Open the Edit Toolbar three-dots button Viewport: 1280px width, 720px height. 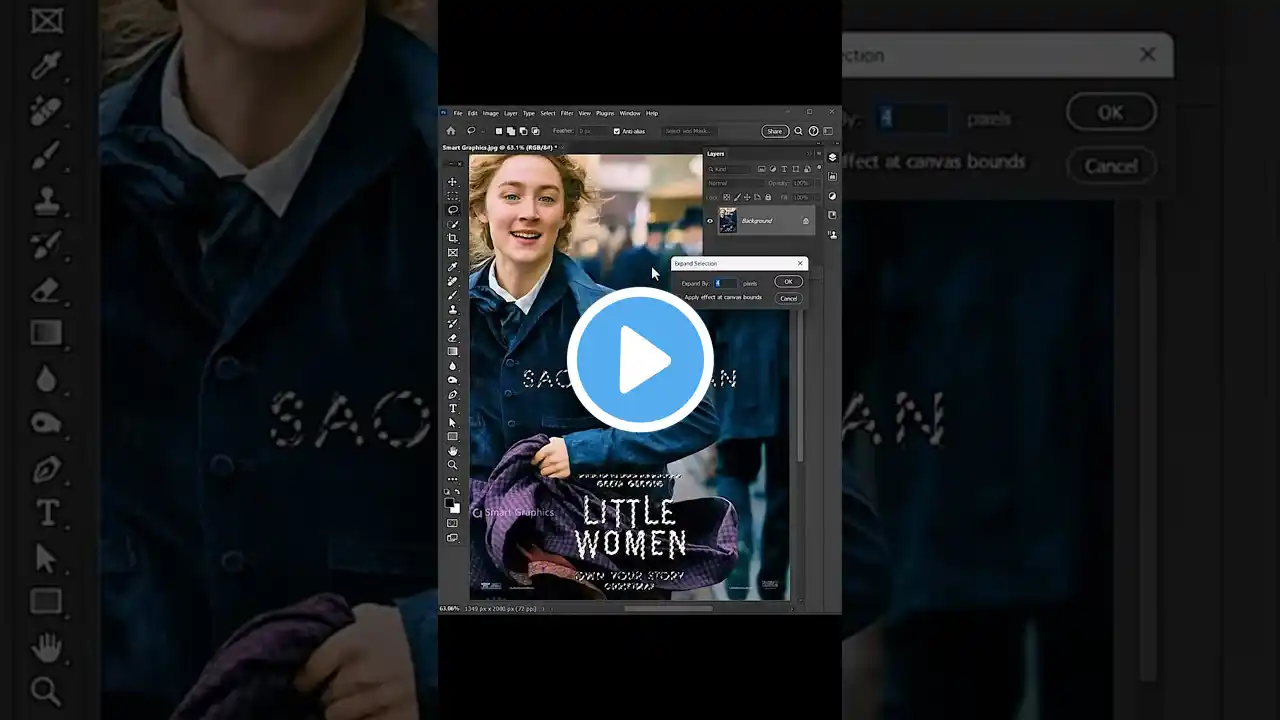coord(452,479)
